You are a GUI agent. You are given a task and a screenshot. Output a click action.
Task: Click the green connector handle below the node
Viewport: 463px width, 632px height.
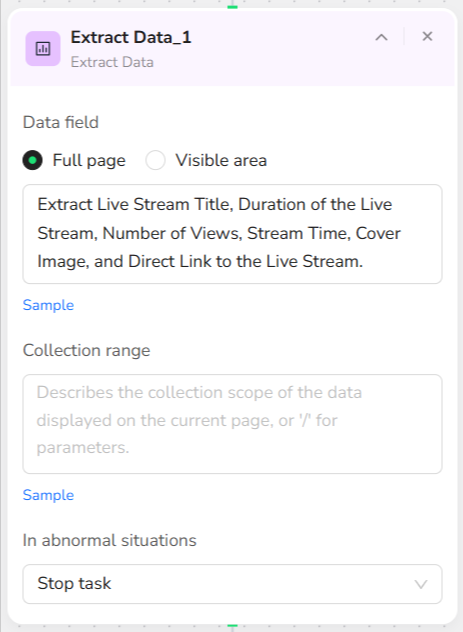click(x=233, y=626)
